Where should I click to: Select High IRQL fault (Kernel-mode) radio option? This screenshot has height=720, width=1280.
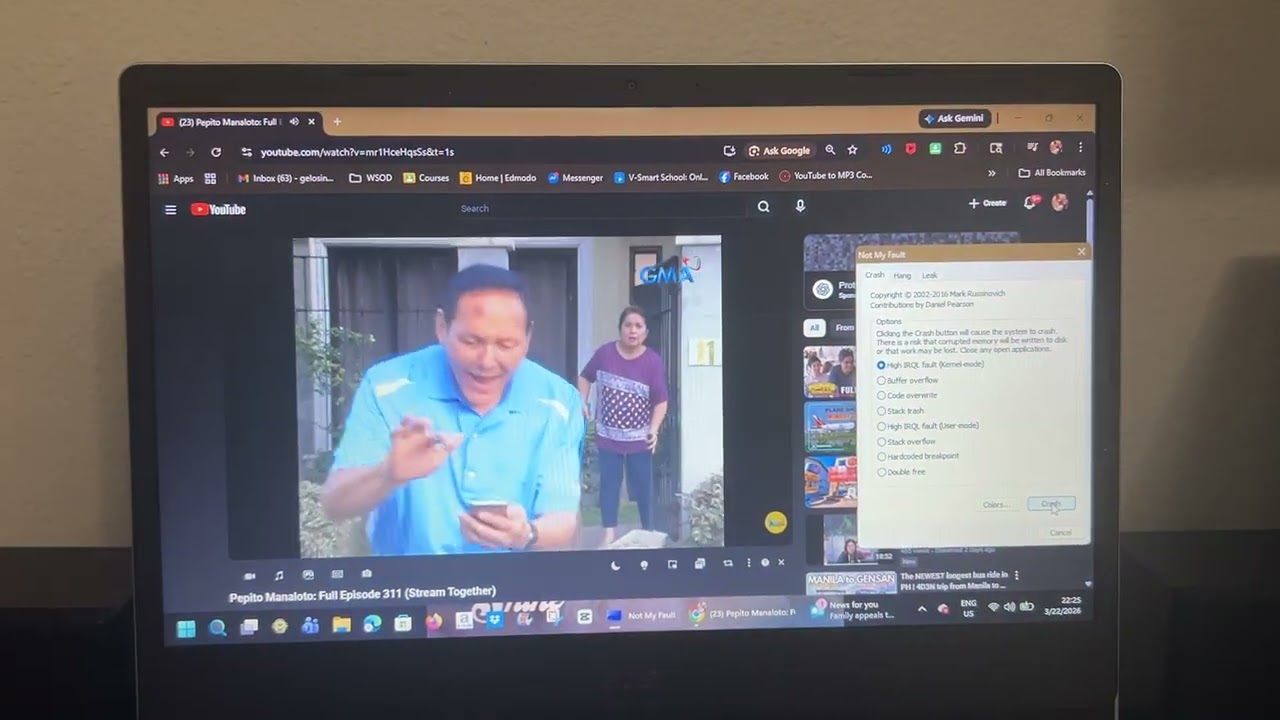point(930,365)
